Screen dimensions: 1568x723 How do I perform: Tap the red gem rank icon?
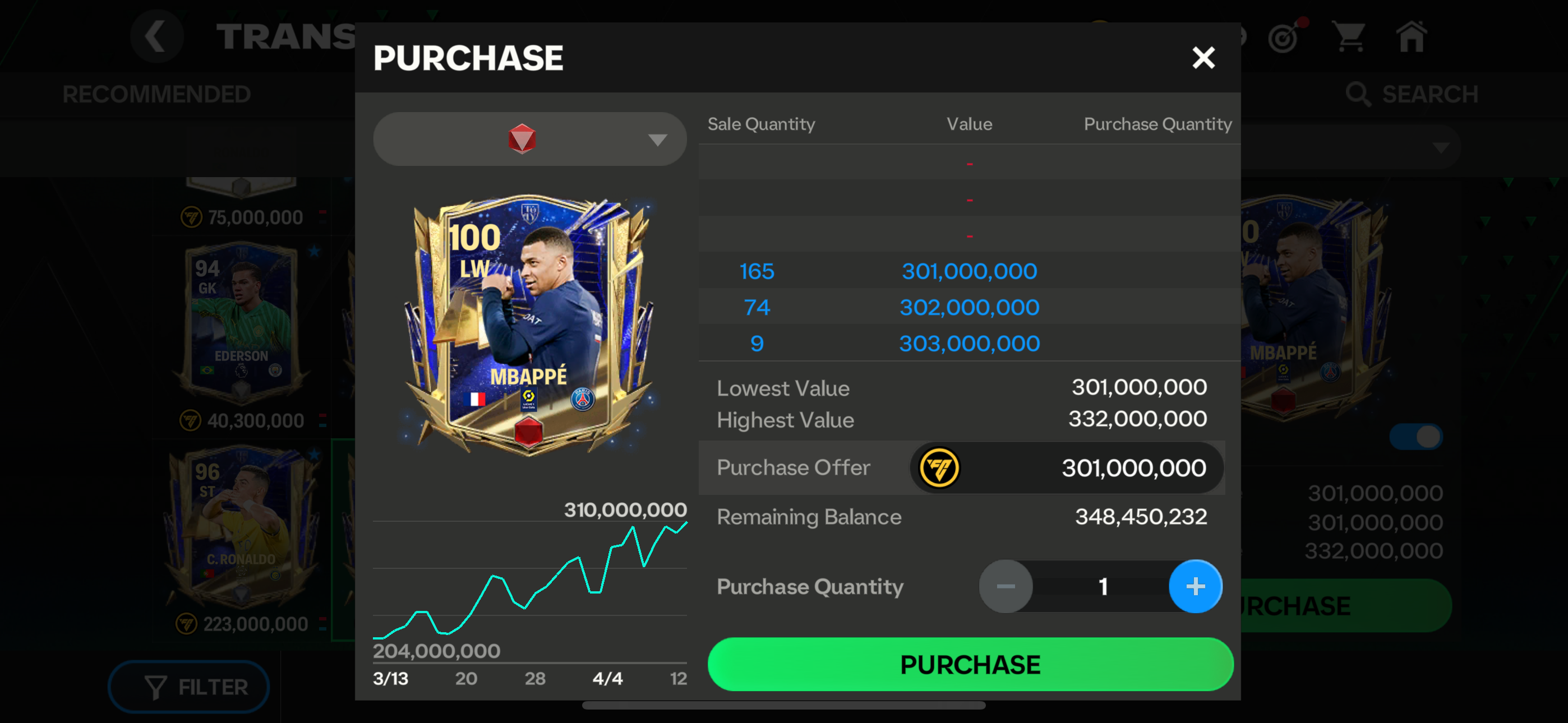pos(522,139)
